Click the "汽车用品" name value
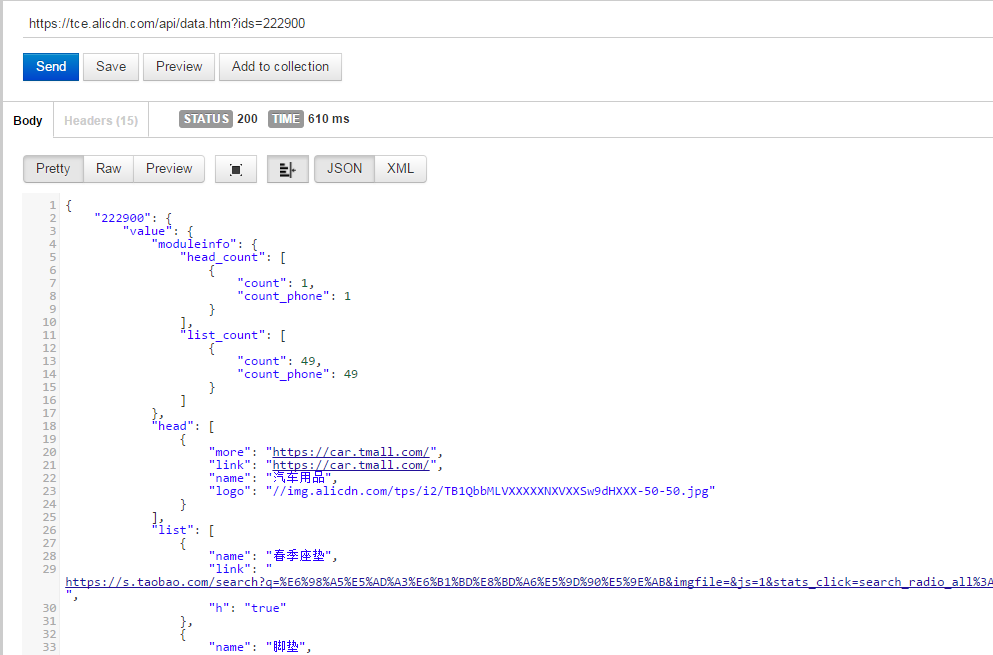993x655 pixels. tap(298, 478)
